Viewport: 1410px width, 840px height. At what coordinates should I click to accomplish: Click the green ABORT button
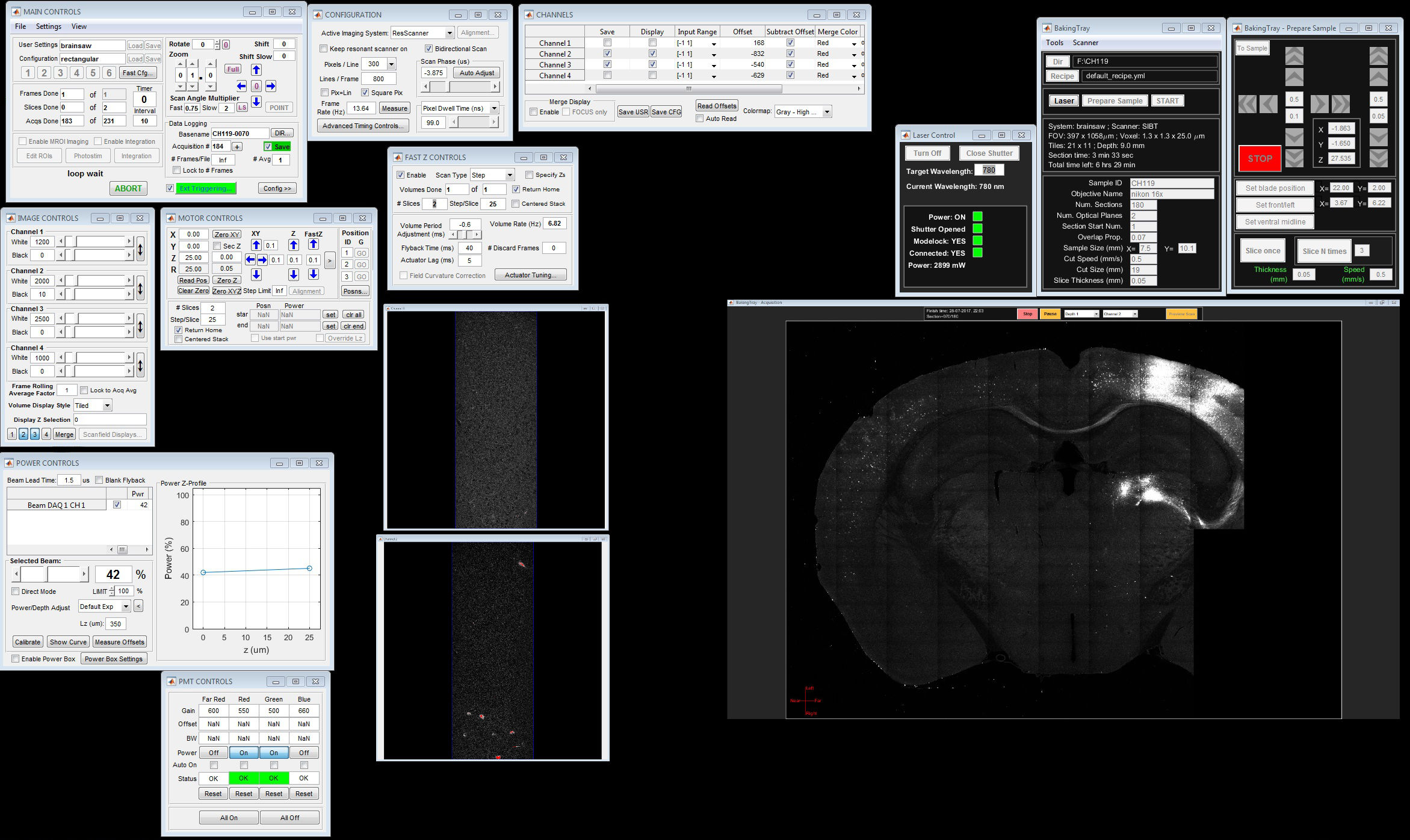[x=128, y=188]
